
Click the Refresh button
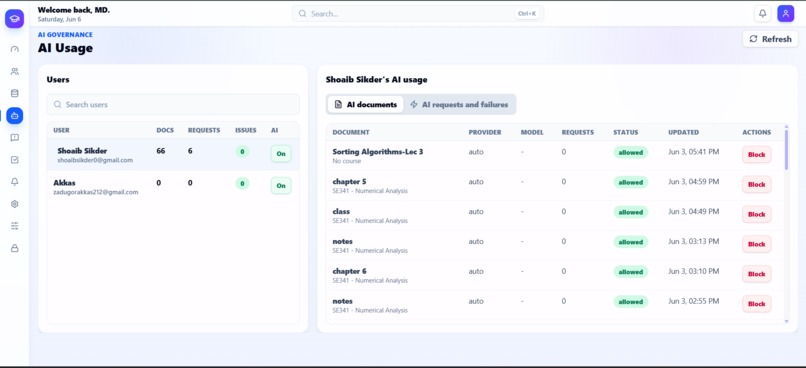(x=770, y=39)
